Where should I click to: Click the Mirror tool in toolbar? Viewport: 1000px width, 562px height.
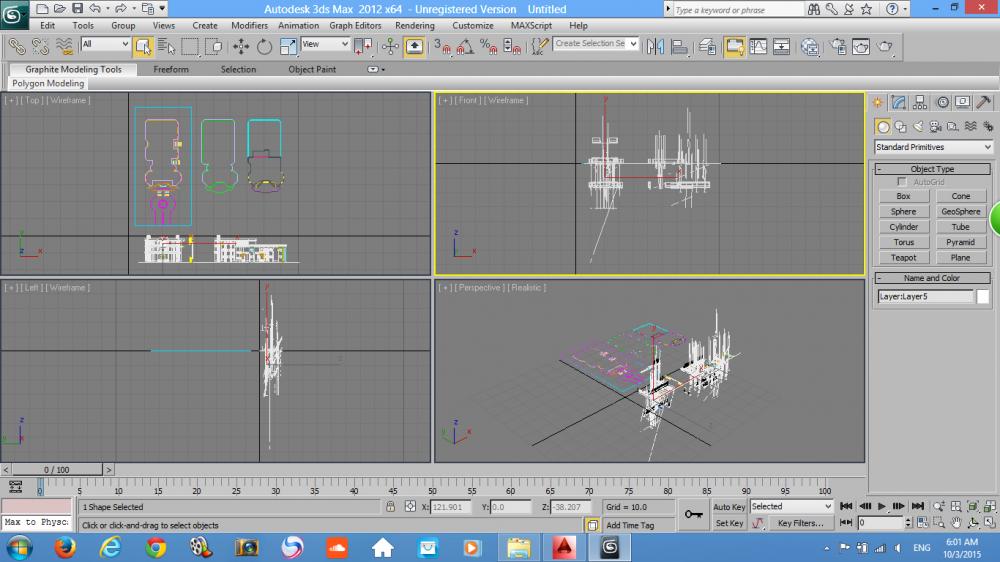pos(655,46)
